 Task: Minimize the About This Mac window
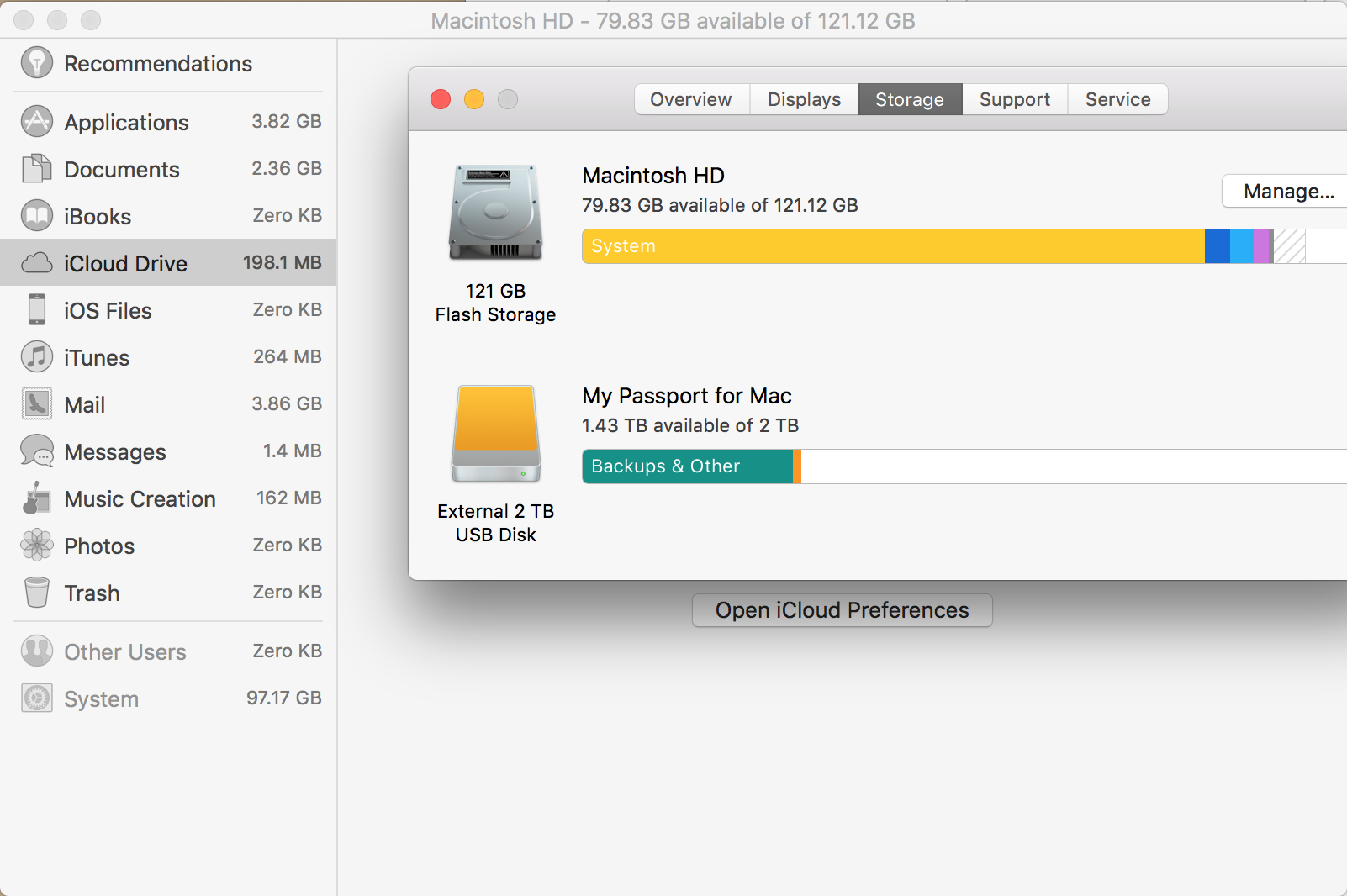point(474,99)
